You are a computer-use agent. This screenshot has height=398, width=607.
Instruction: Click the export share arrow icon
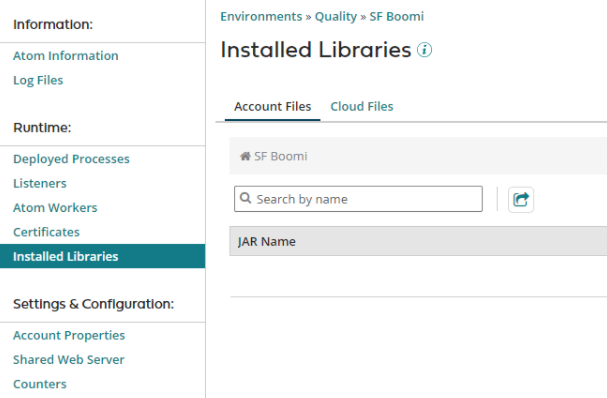coord(521,200)
